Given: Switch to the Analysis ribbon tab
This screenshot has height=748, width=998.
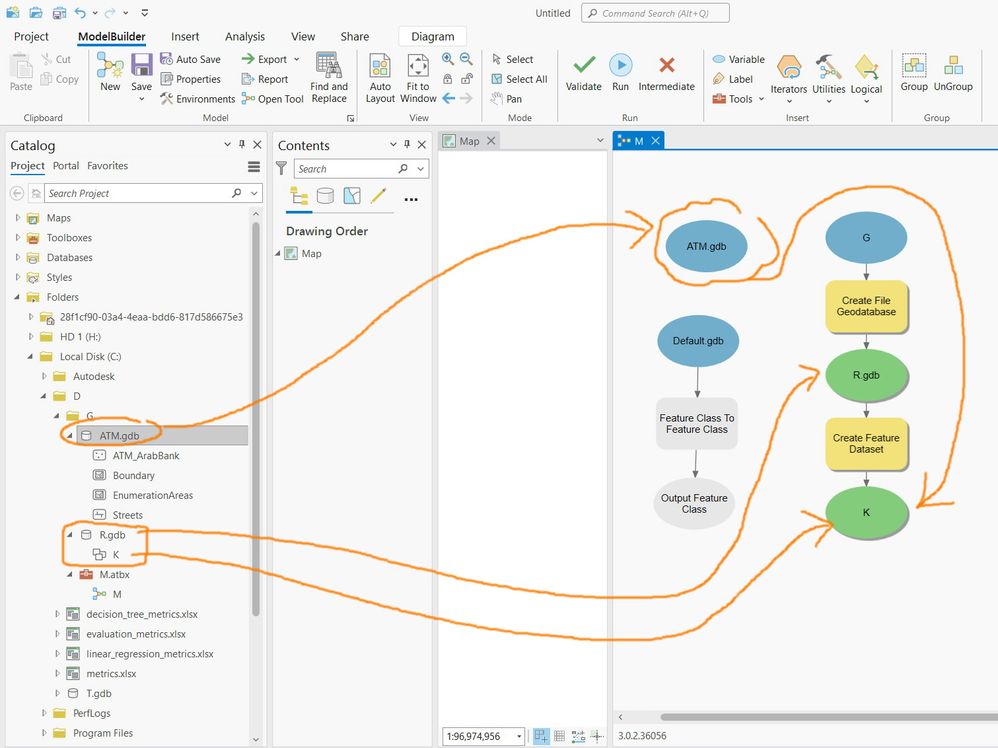Looking at the screenshot, I should click(244, 36).
